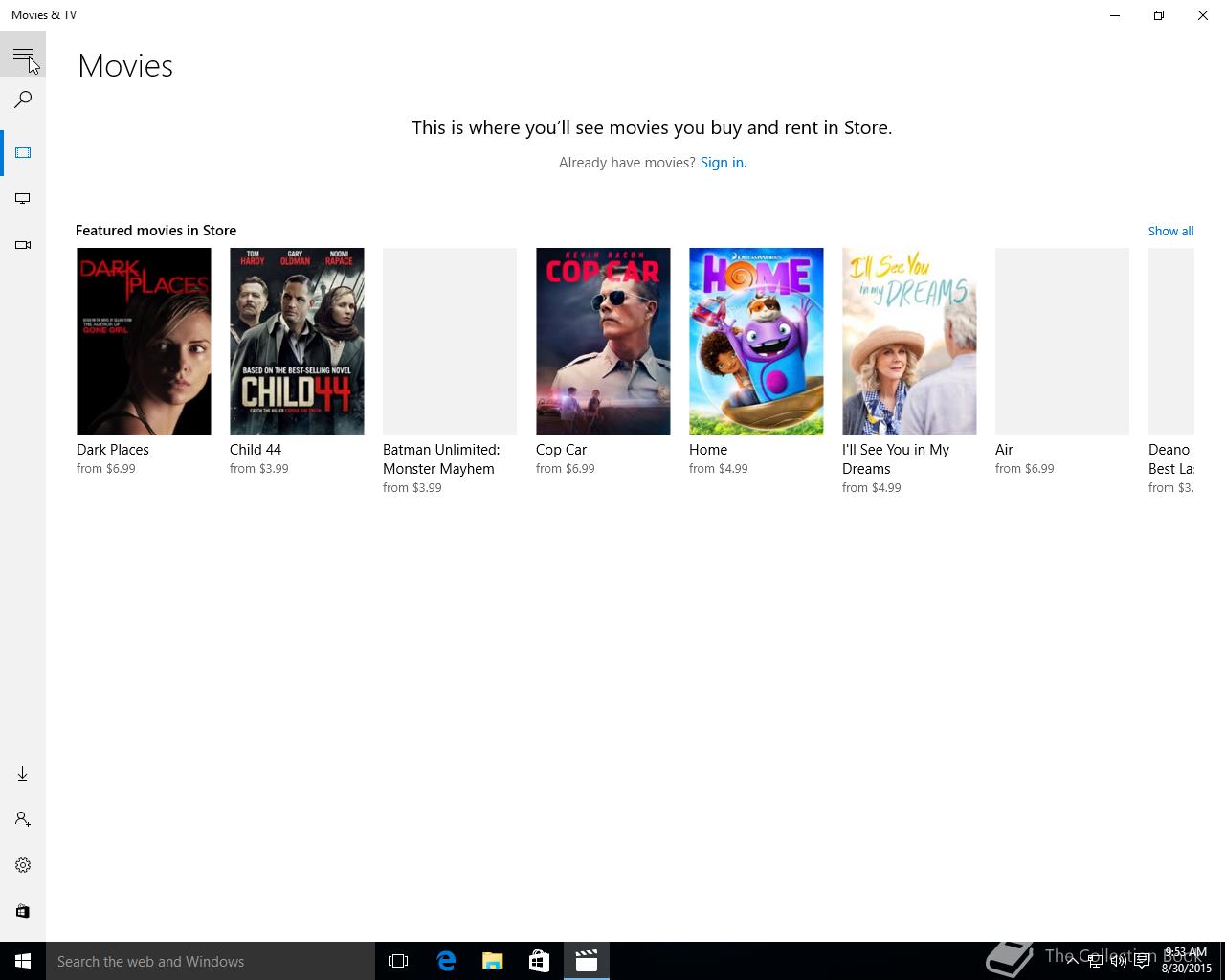Open the Dark Places poster
The height and width of the screenshot is (980, 1225).
coord(144,342)
